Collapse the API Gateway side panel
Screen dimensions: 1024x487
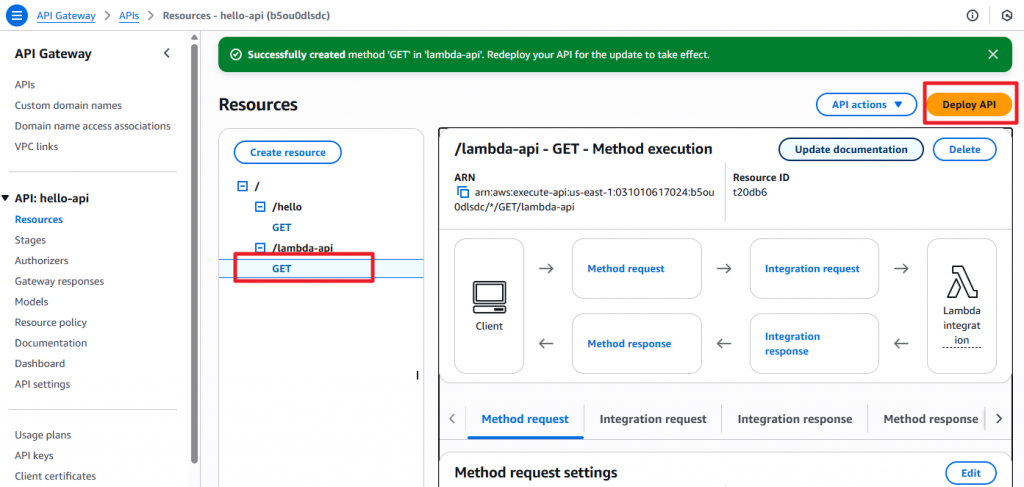coord(167,54)
